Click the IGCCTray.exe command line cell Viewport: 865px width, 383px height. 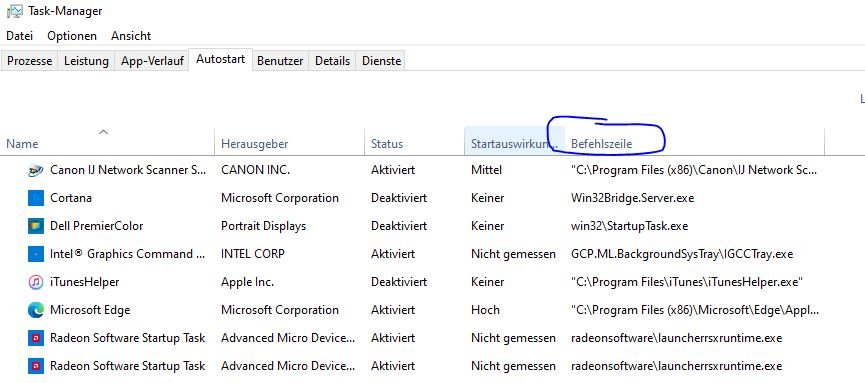[682, 254]
